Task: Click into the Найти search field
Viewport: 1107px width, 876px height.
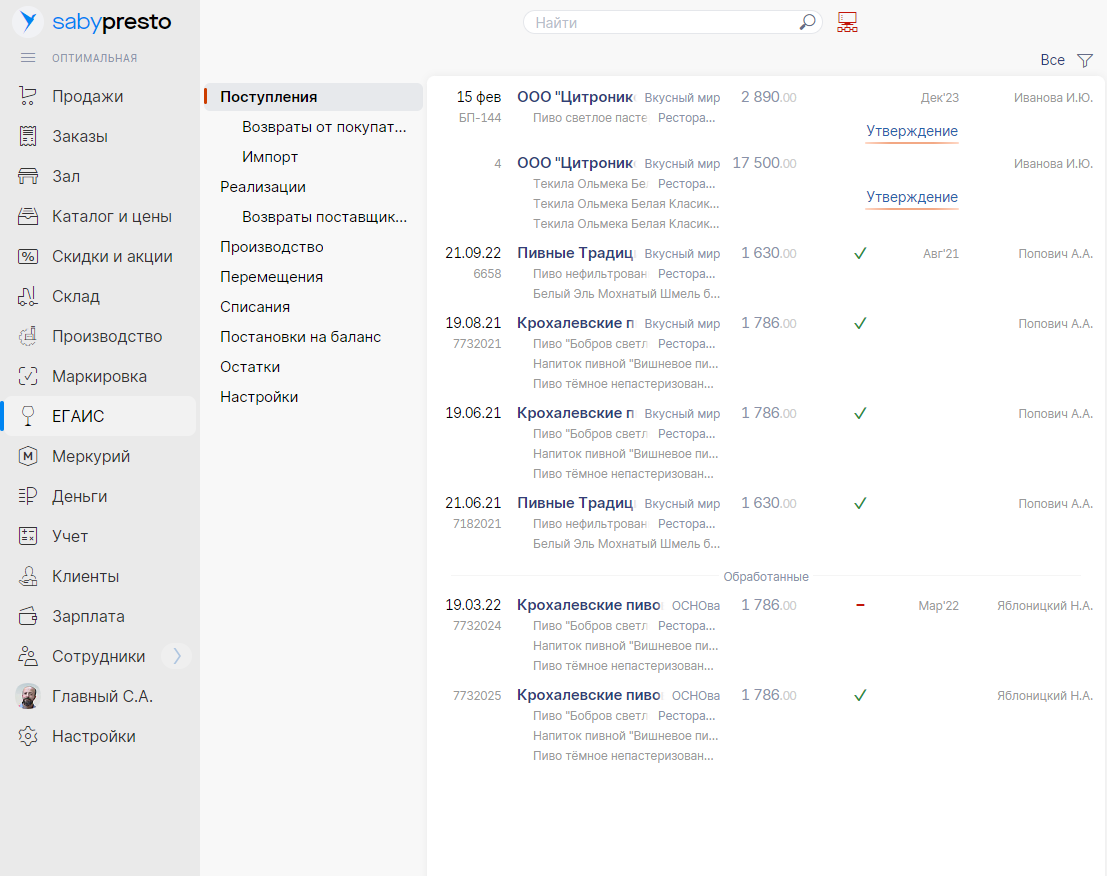Action: pos(660,22)
